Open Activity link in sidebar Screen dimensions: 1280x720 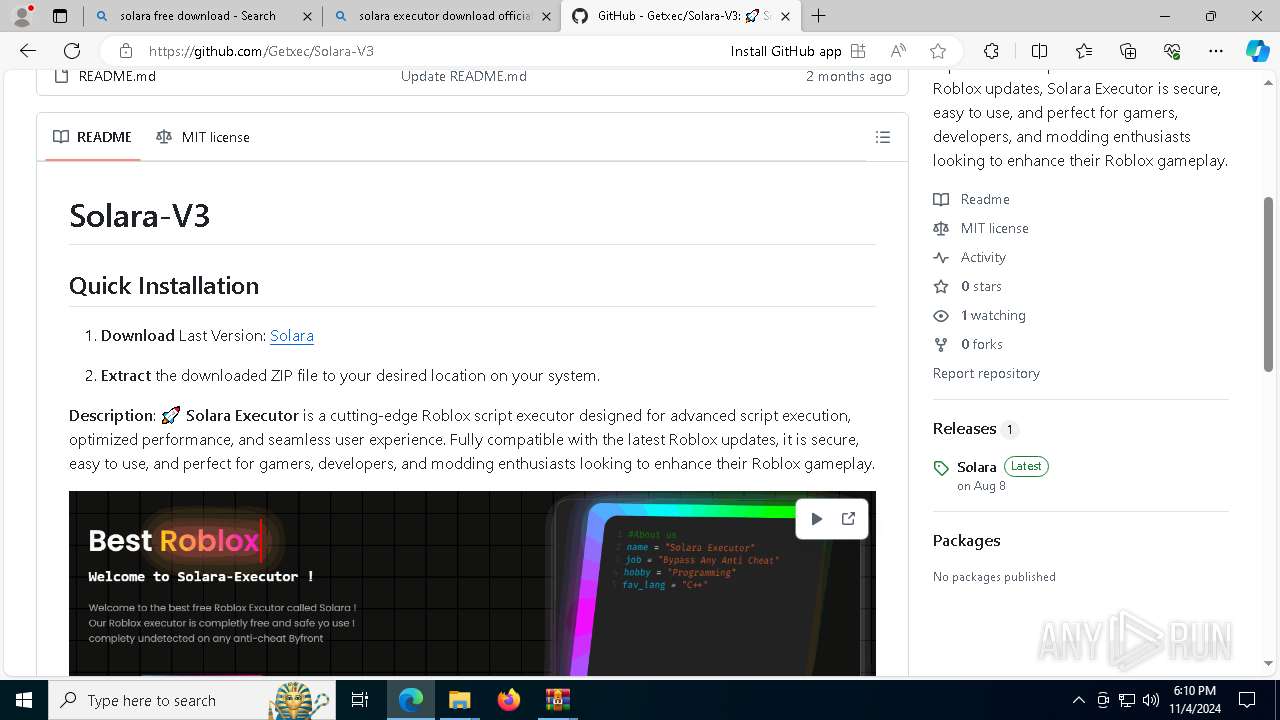(970, 257)
